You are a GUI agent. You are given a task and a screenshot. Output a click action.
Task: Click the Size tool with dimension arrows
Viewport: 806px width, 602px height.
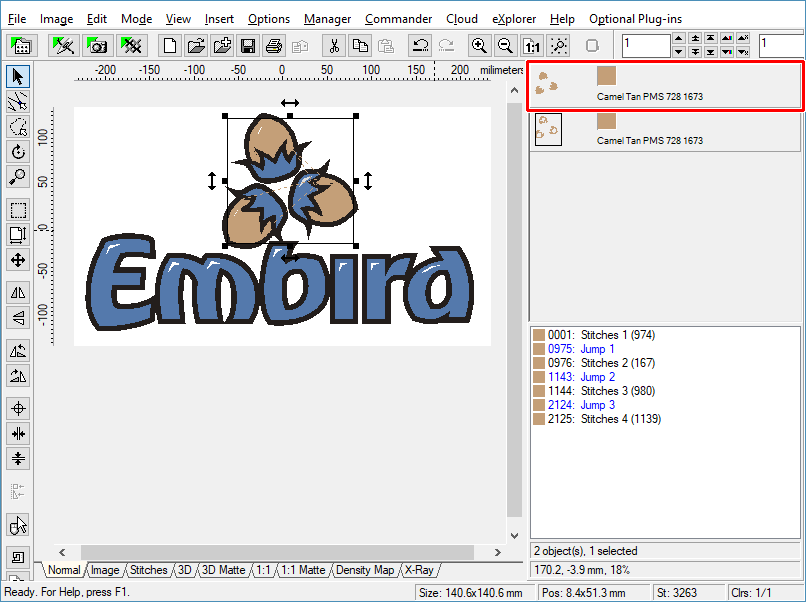click(18, 235)
